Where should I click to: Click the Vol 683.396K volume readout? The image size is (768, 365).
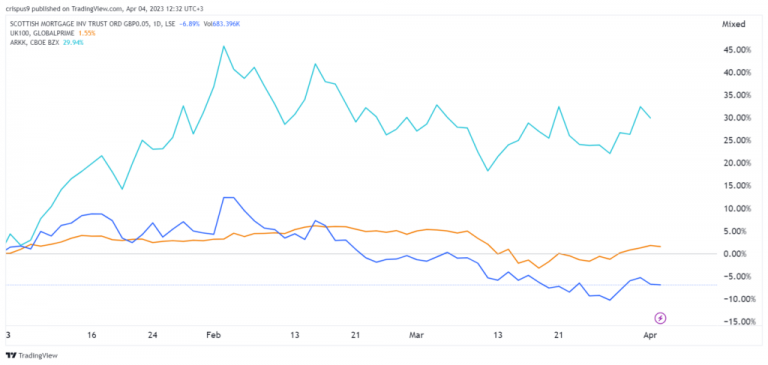point(222,24)
